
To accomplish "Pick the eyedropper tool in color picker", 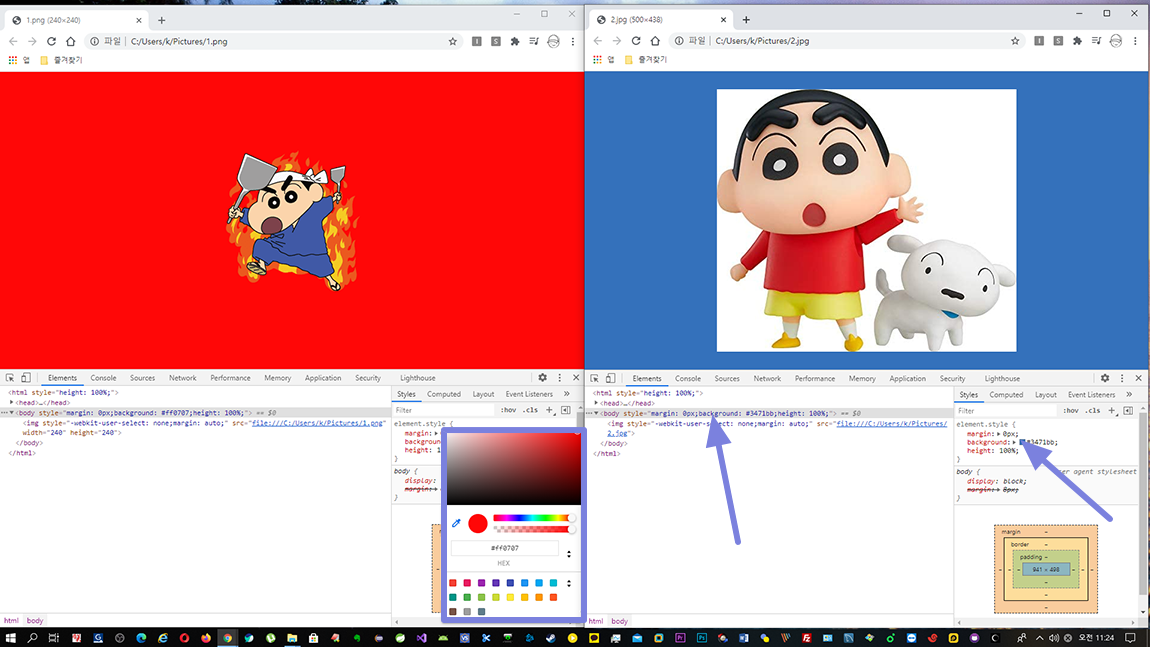I will 456,523.
